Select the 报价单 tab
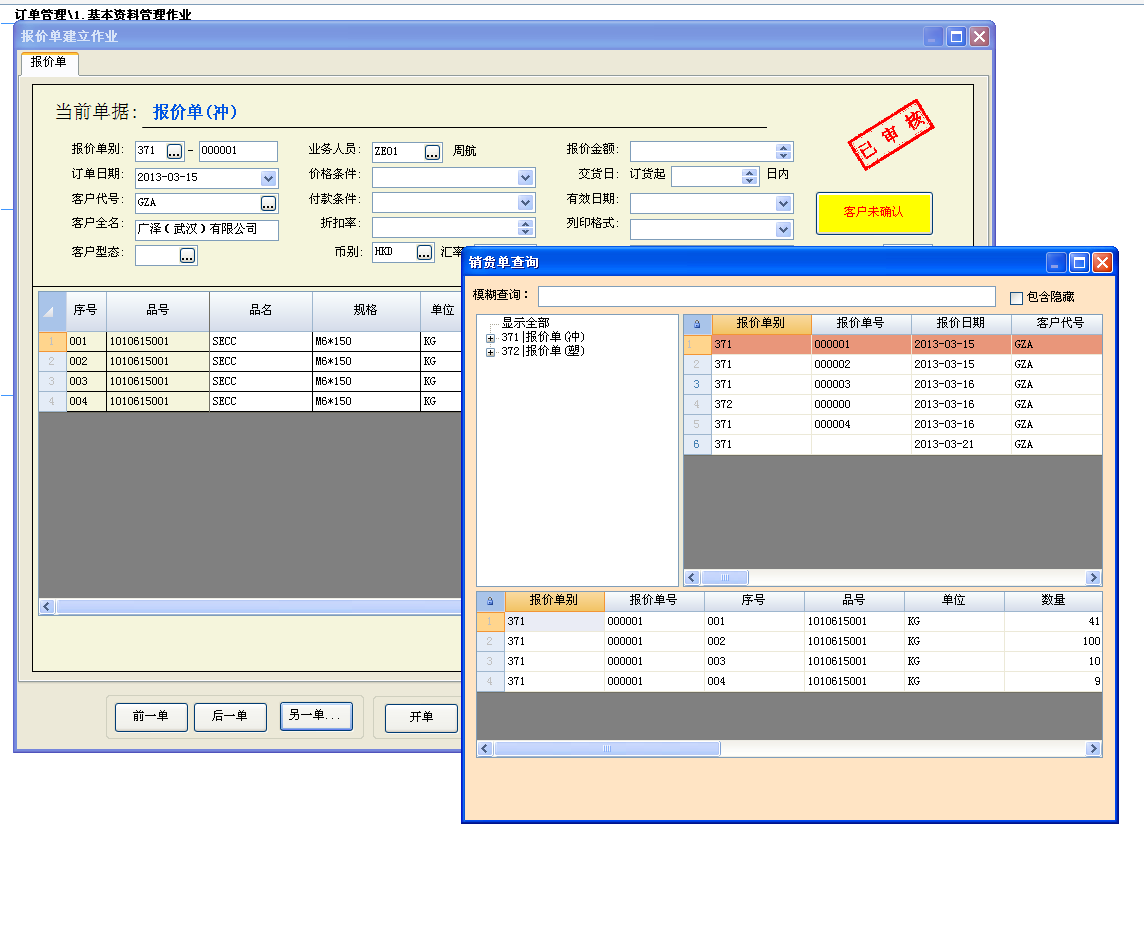The image size is (1144, 939). point(49,62)
